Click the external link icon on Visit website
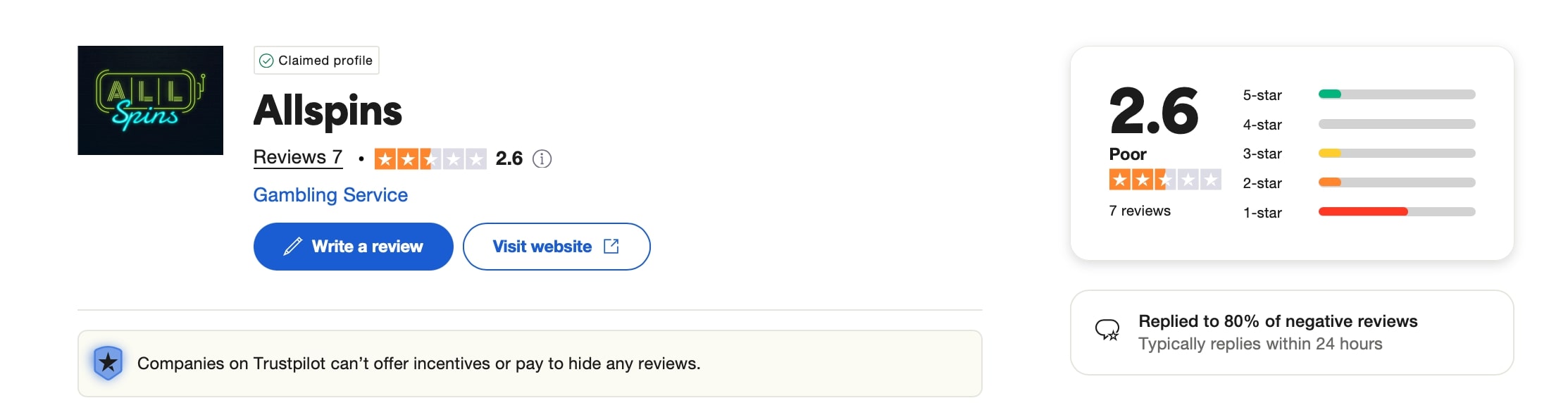The image size is (1568, 403). 611,246
